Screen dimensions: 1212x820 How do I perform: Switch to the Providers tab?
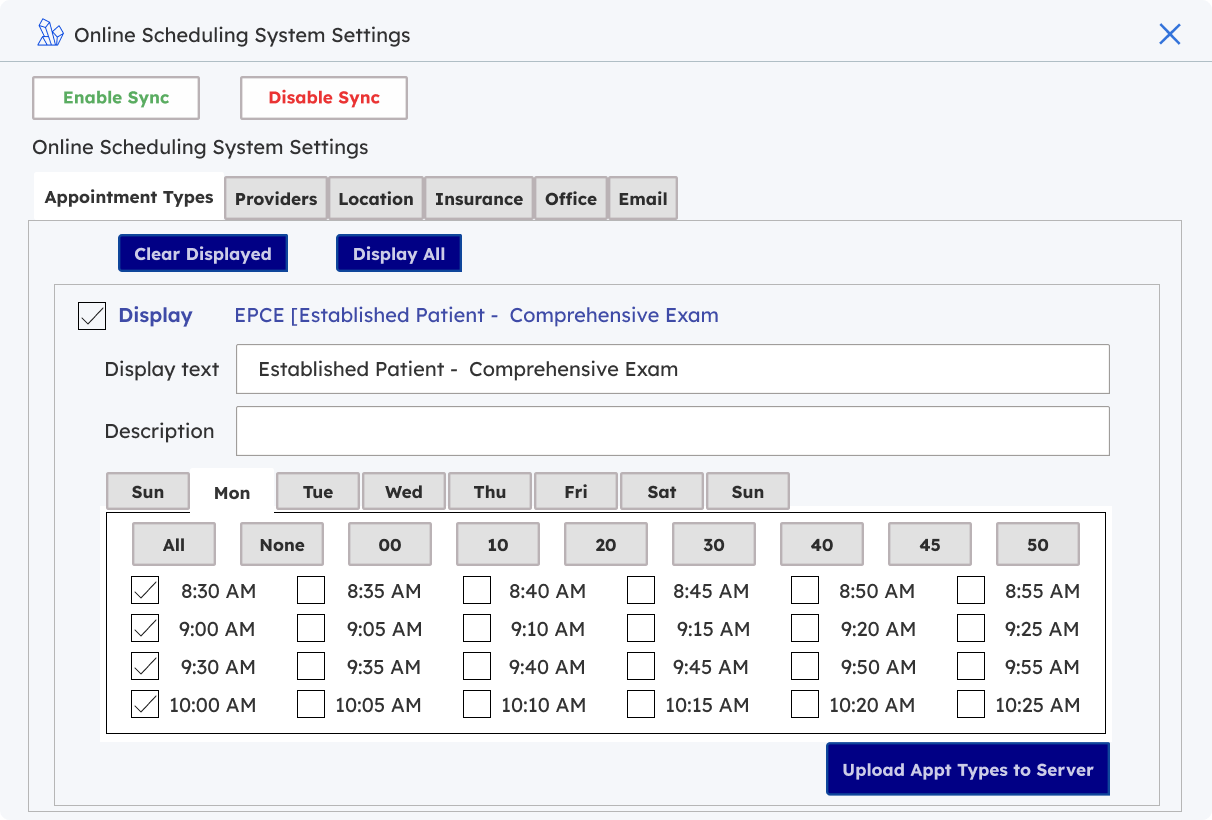click(x=276, y=199)
